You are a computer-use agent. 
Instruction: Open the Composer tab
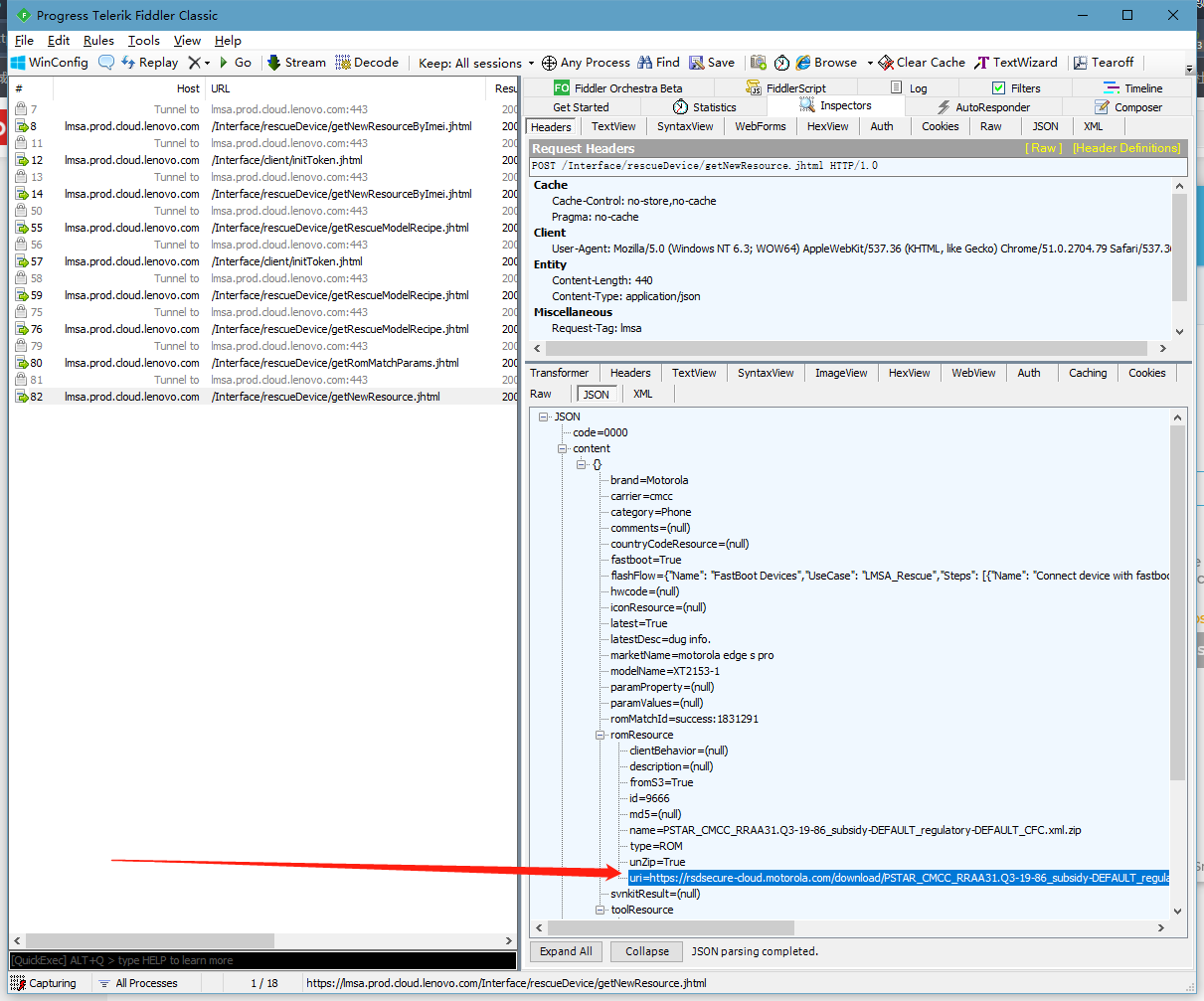pyautogui.click(x=1127, y=107)
